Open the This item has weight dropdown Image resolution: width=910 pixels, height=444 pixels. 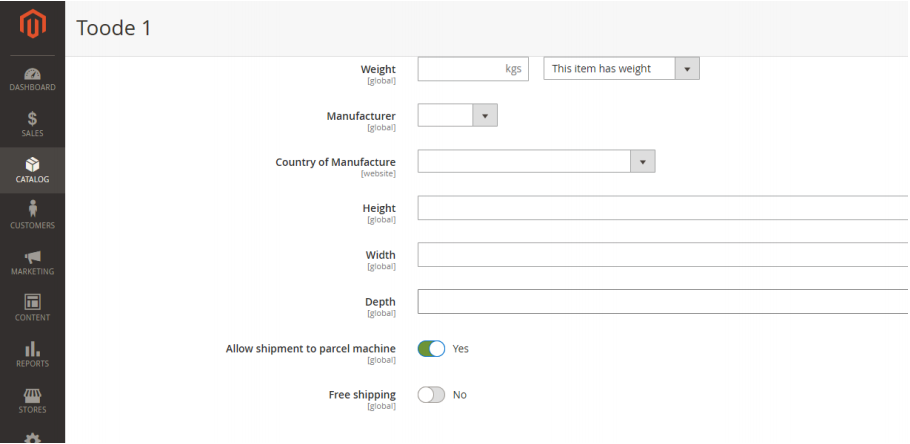[x=622, y=68]
